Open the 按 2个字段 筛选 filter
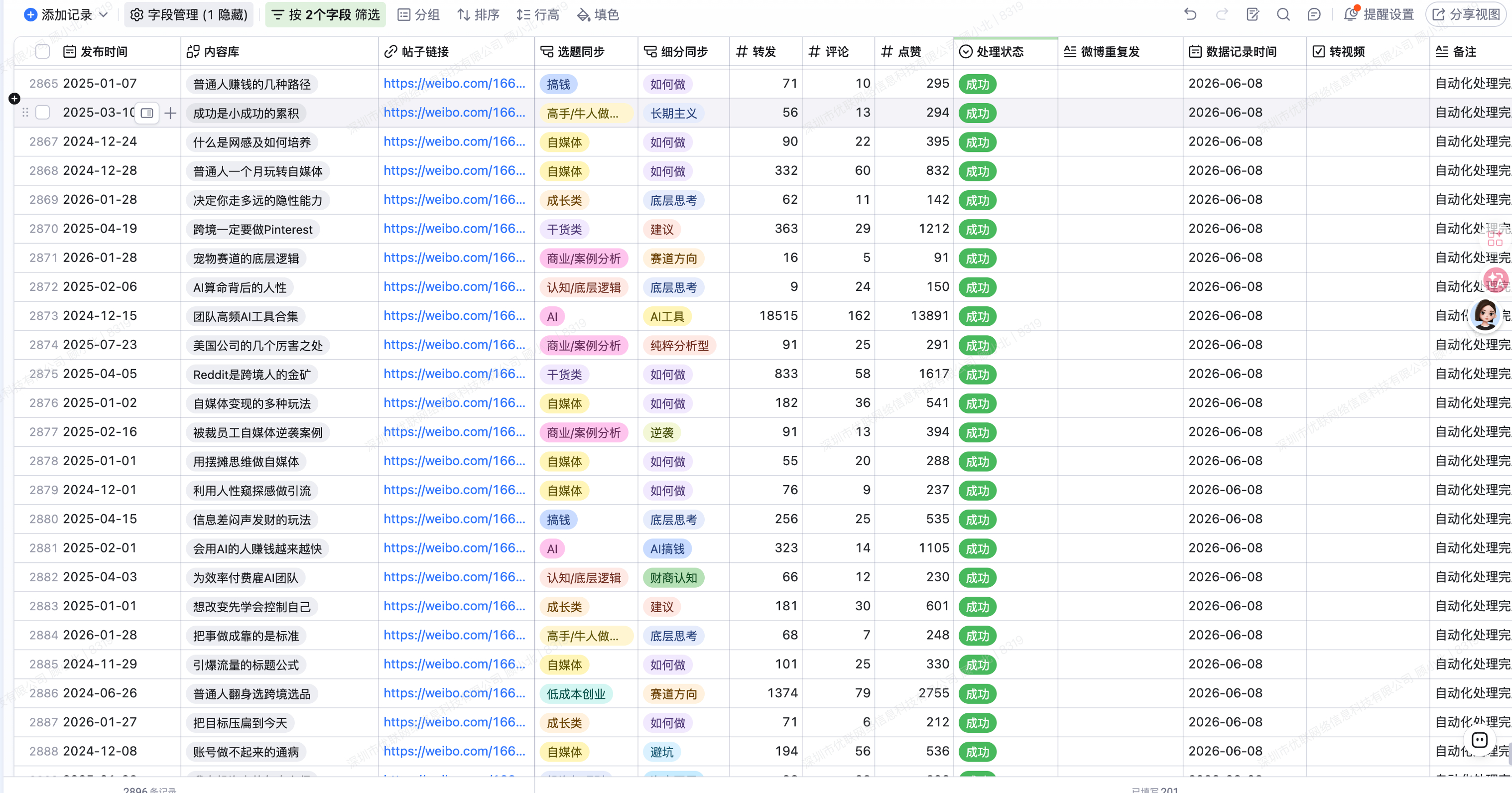The width and height of the screenshot is (1512, 793). [x=326, y=14]
